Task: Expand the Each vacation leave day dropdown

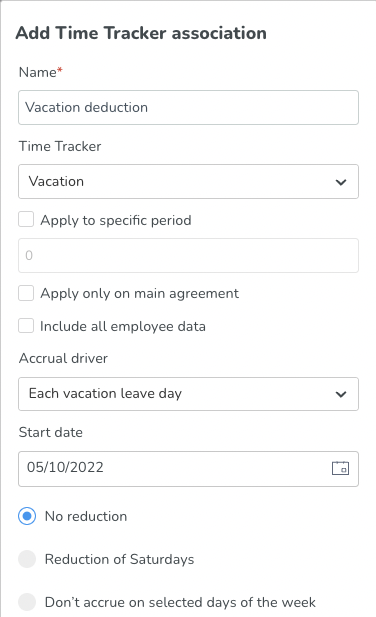Action: pyautogui.click(x=188, y=394)
